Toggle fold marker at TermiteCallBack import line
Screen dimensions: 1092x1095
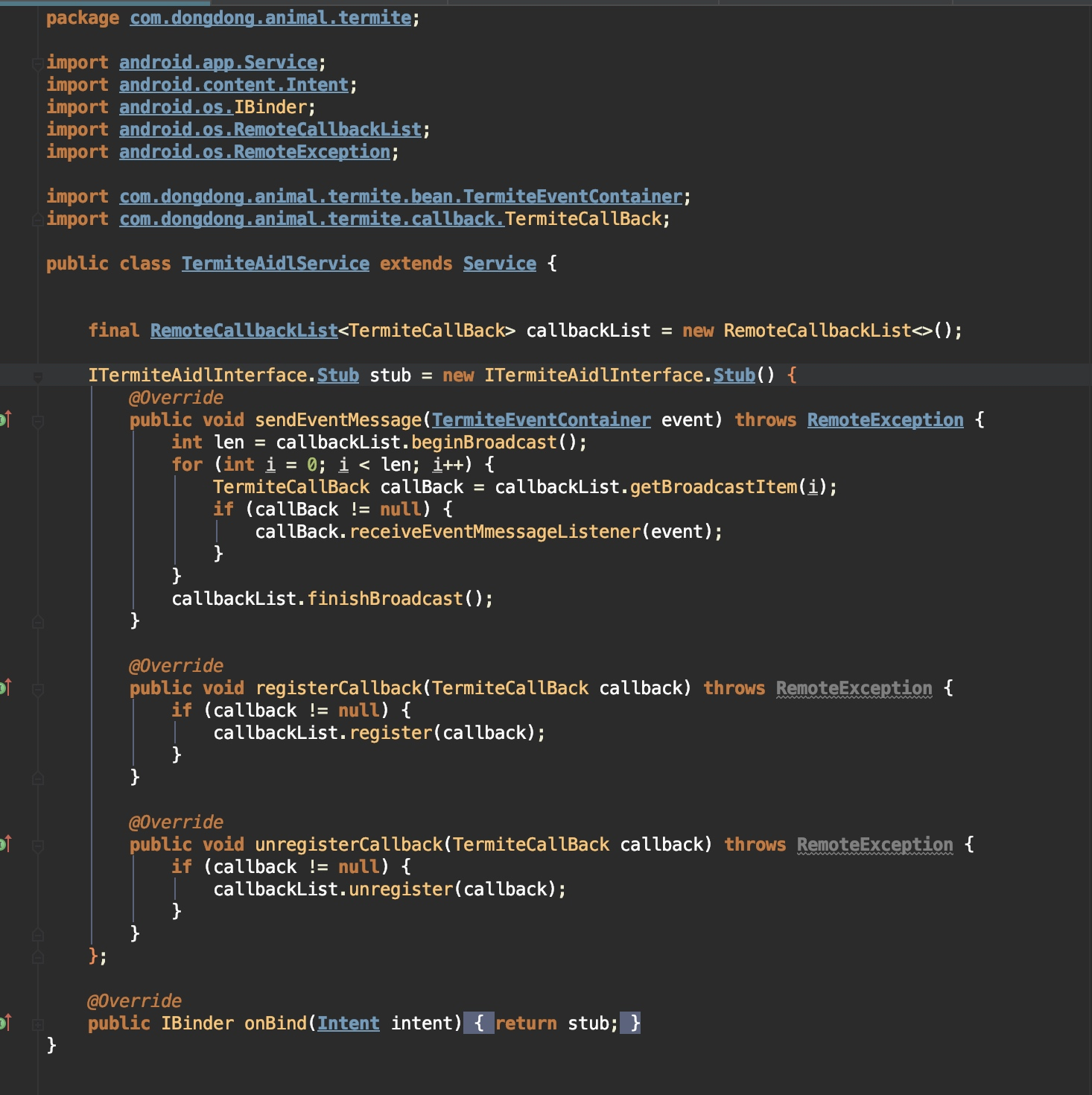point(37,220)
